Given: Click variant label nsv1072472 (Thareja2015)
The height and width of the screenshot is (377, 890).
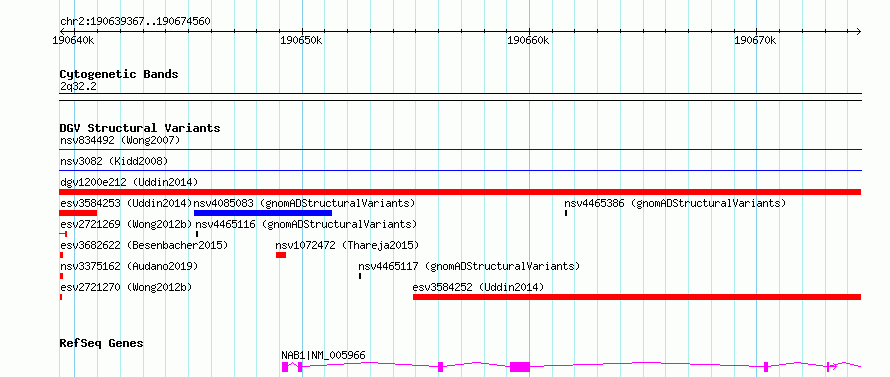Looking at the screenshot, I should pyautogui.click(x=347, y=245).
